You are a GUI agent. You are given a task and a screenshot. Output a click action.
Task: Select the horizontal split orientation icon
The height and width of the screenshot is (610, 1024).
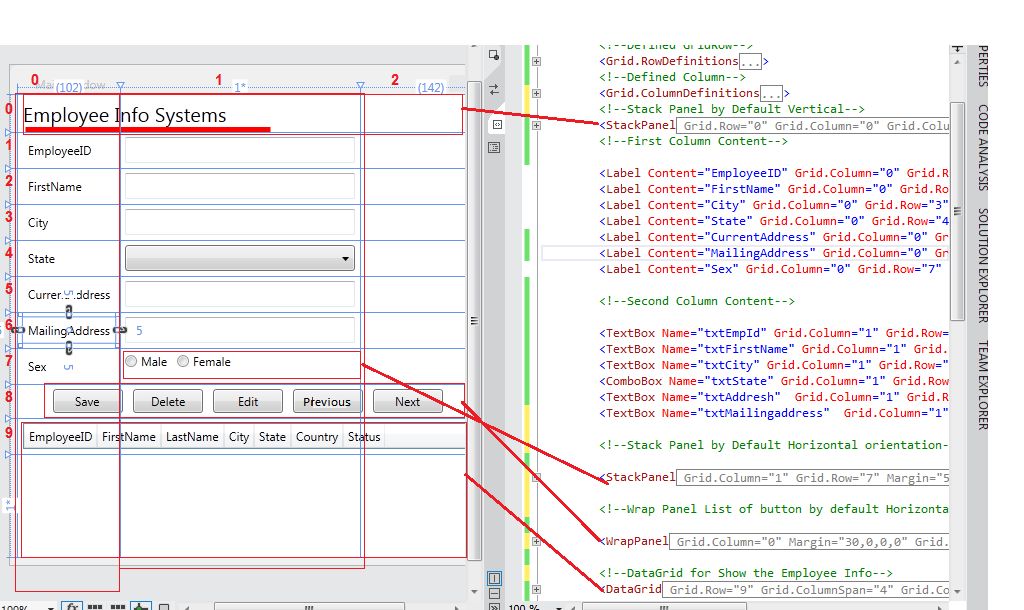click(x=494, y=593)
